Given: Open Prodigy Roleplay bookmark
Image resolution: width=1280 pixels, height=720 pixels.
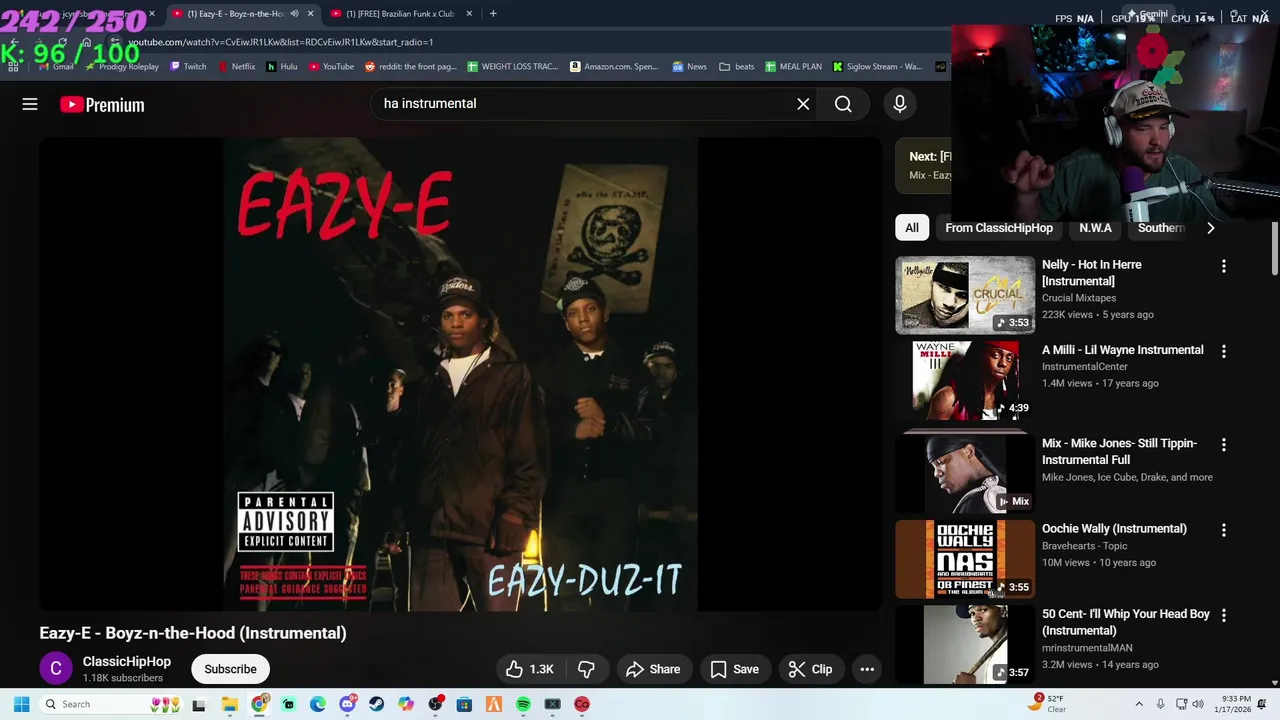Looking at the screenshot, I should pos(121,67).
